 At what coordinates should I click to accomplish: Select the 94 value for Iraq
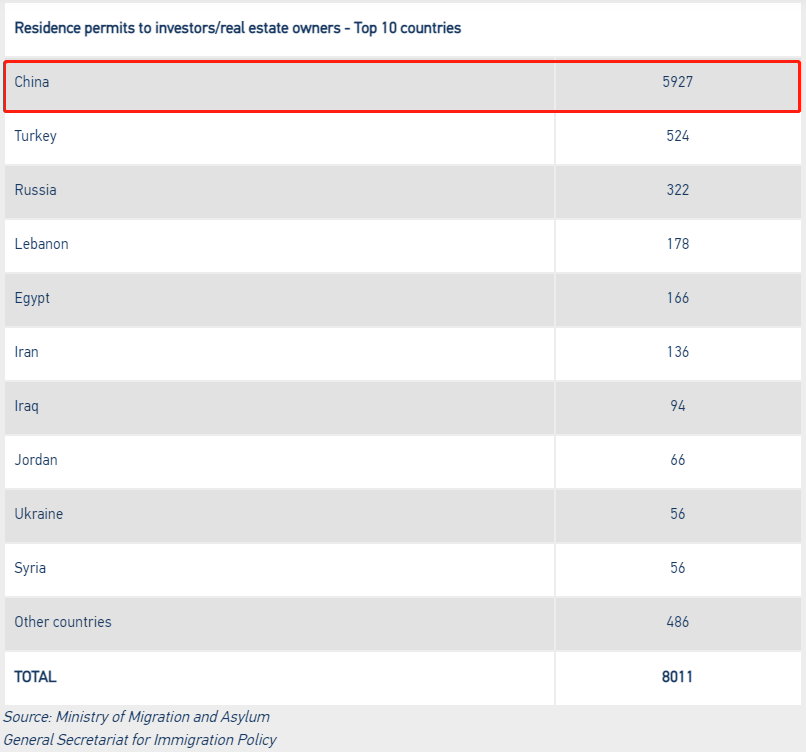click(677, 406)
